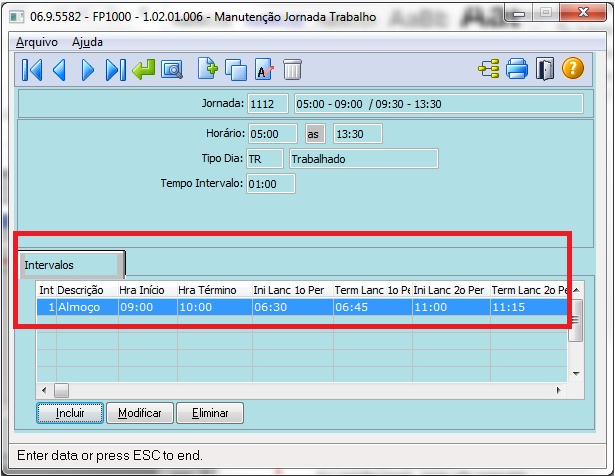Click grid horizontal scrollbar left arrow
This screenshot has height=476, width=615.
tap(44, 390)
